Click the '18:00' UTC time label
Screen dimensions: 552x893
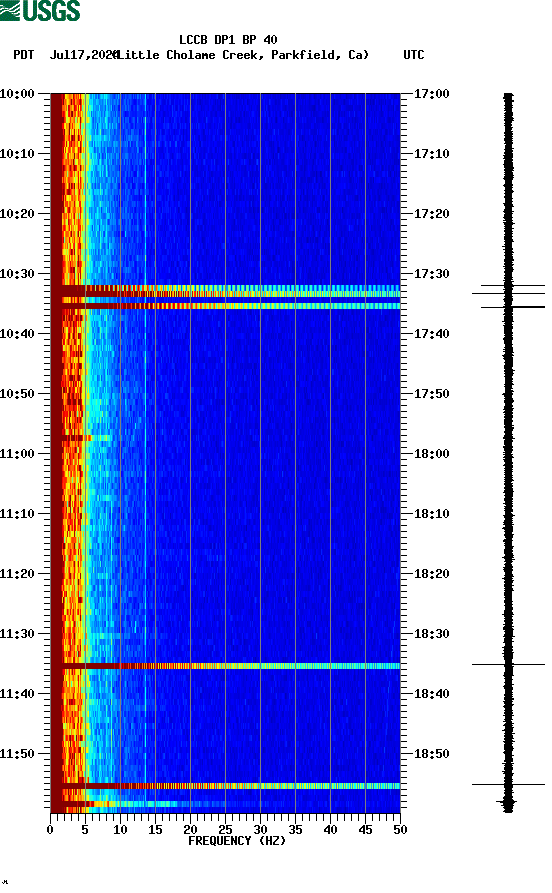(x=431, y=454)
